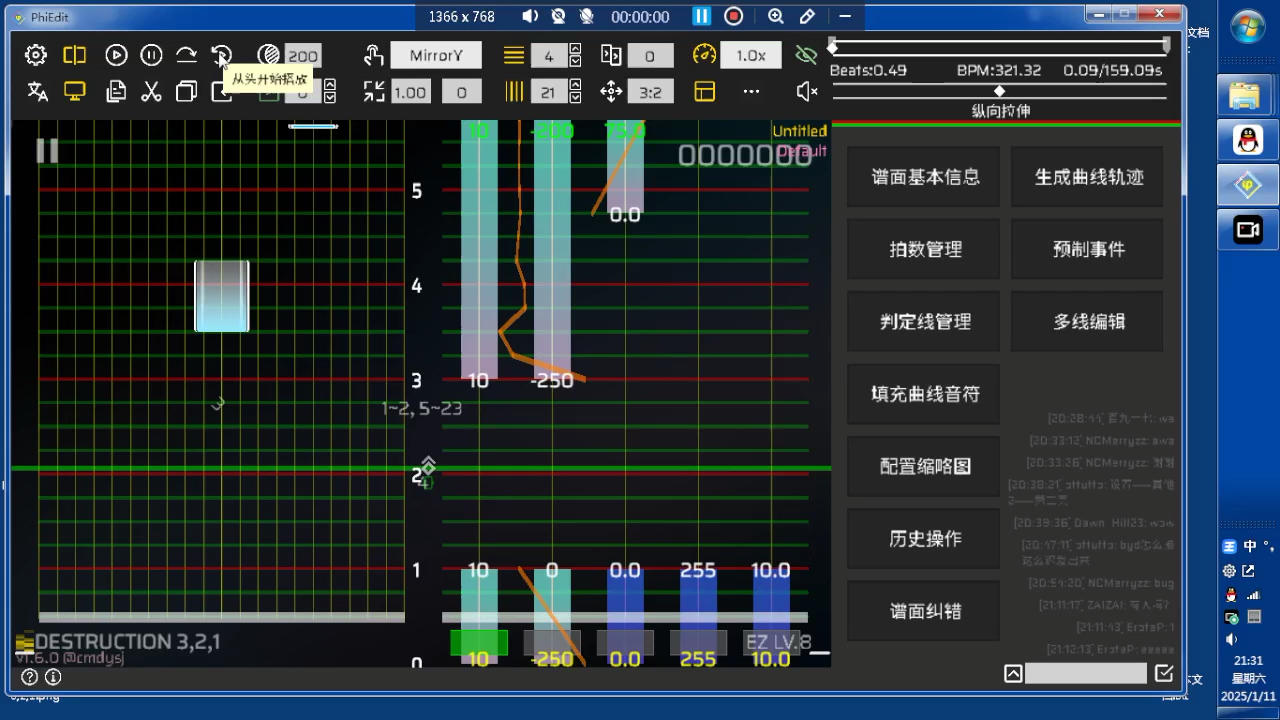Click the duplicate squares icon
This screenshot has height=720, width=1280.
(186, 92)
